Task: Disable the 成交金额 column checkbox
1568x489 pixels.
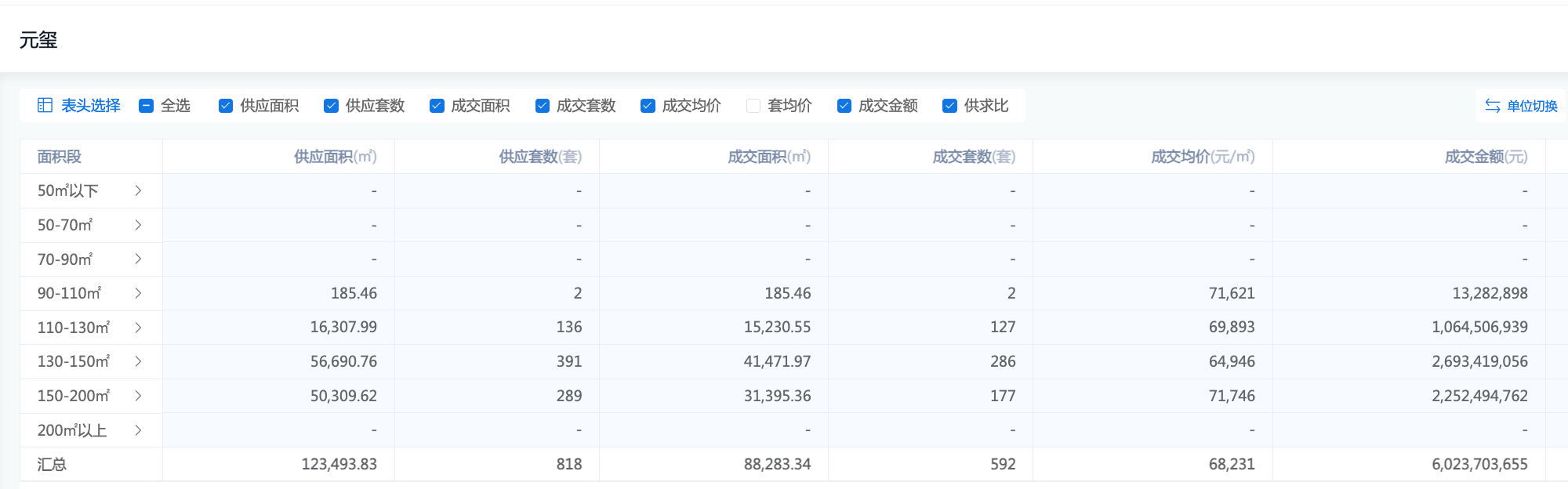Action: pyautogui.click(x=844, y=106)
